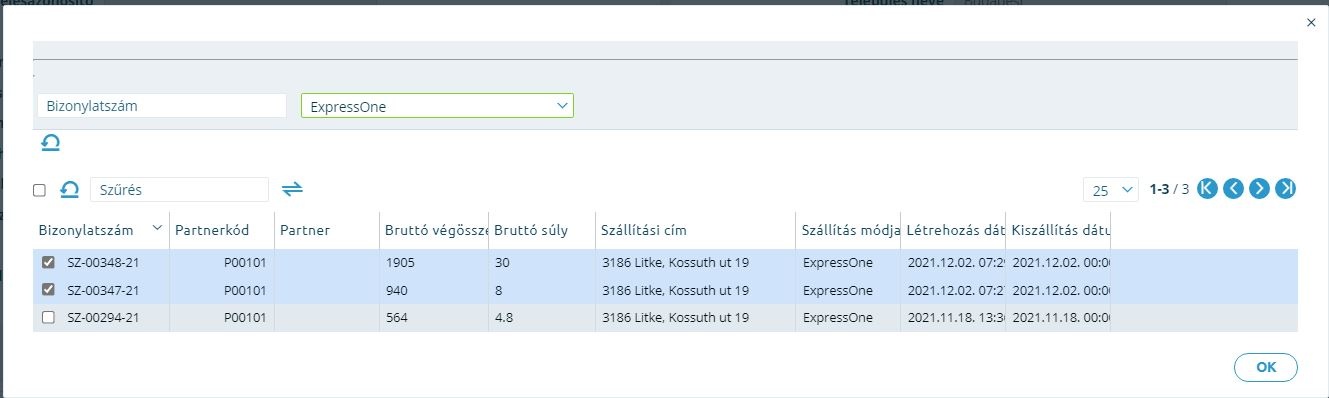The height and width of the screenshot is (398, 1329).
Task: Expand the Bizonylatszám column header chevron
Action: (156, 229)
